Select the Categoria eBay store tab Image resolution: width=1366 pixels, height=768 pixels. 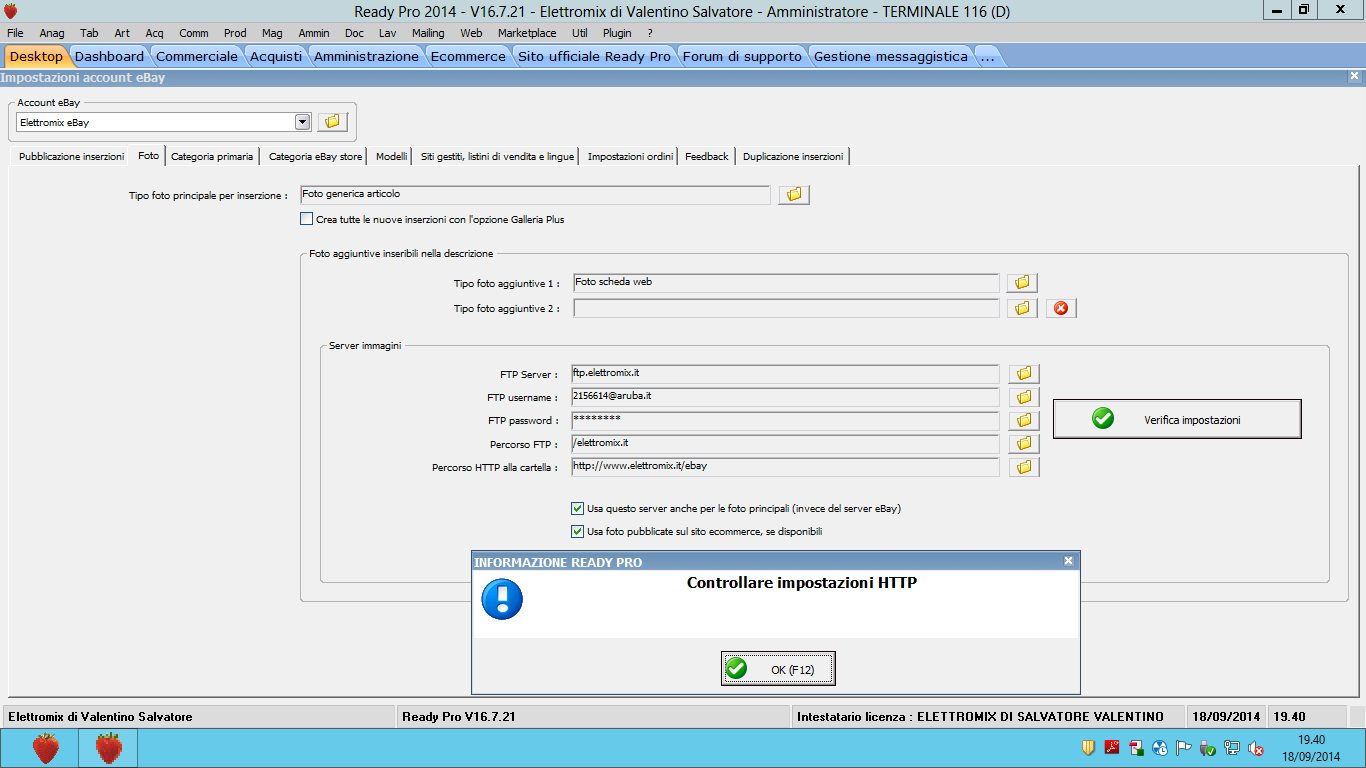click(315, 156)
